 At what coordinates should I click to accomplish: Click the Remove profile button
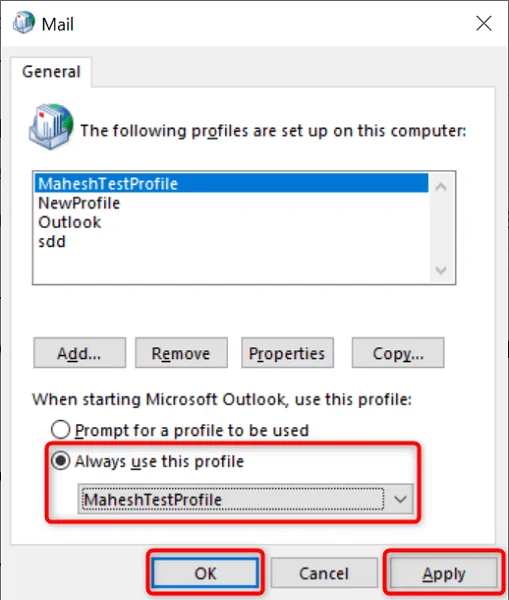point(181,353)
